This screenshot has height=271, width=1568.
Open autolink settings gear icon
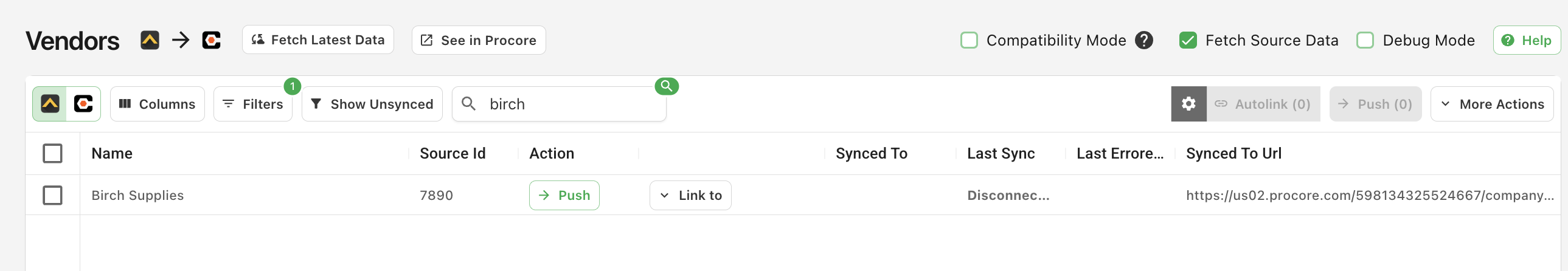[x=1188, y=104]
